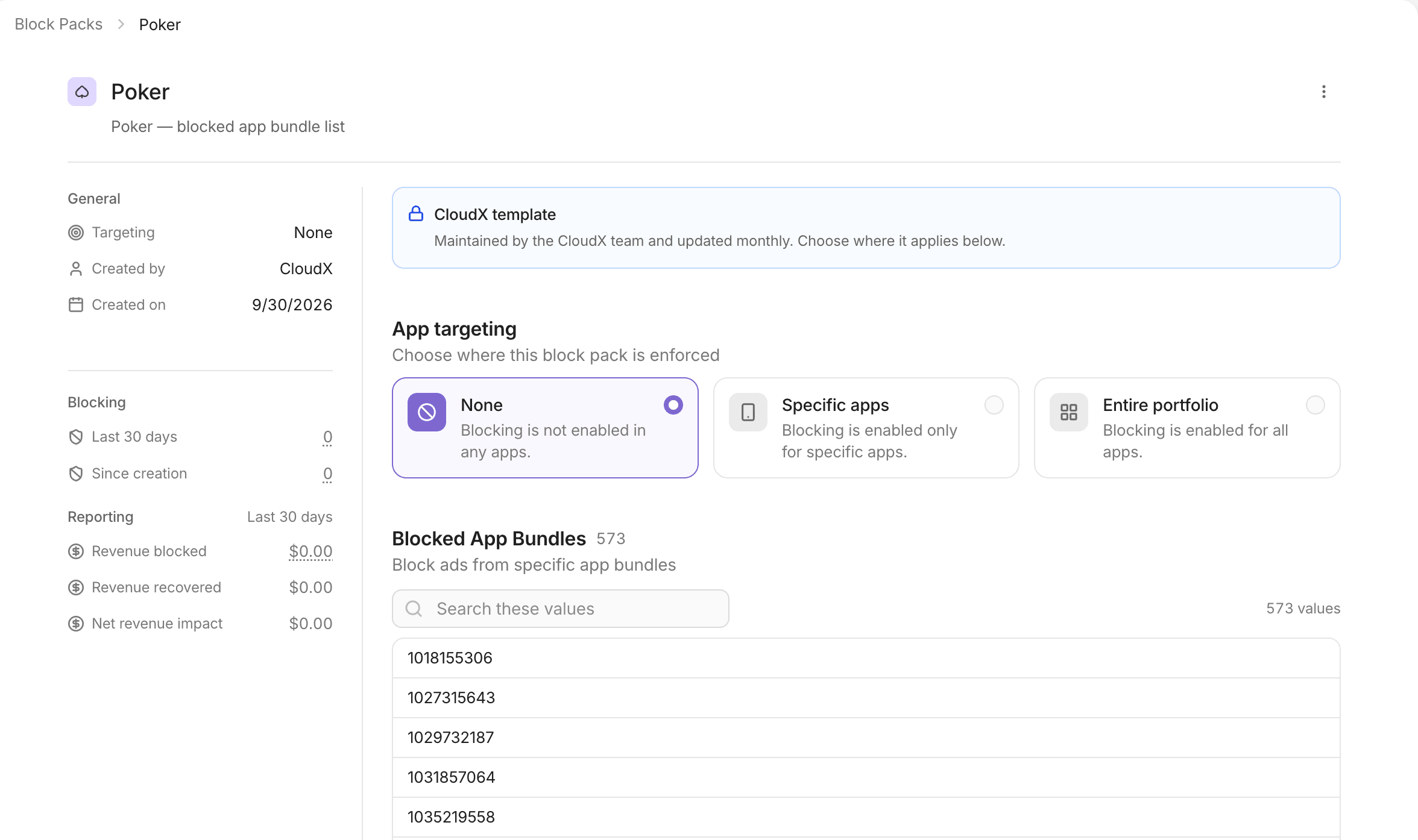
Task: Click the search magnifier icon
Action: pos(414,609)
